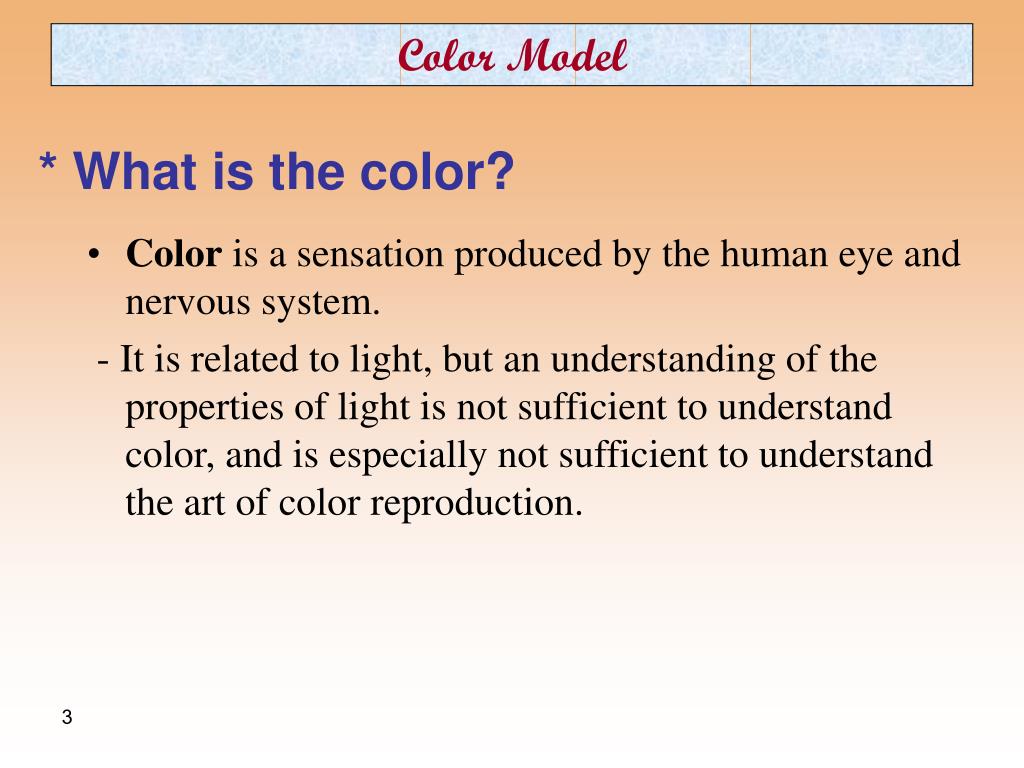Click the word 'especially'
This screenshot has width=1024, height=768.
coord(408,455)
